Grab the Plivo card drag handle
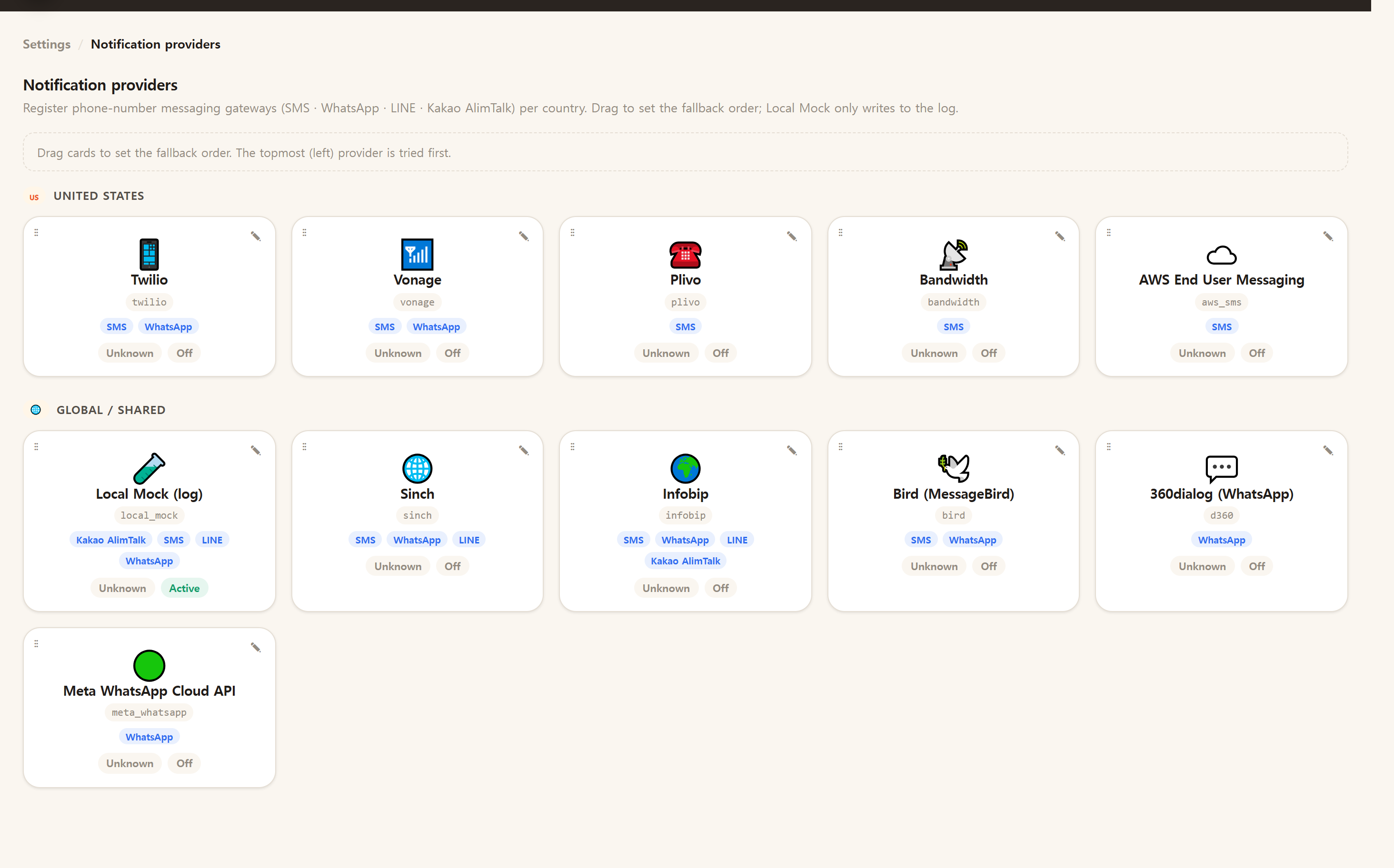The image size is (1394, 868). point(573,233)
